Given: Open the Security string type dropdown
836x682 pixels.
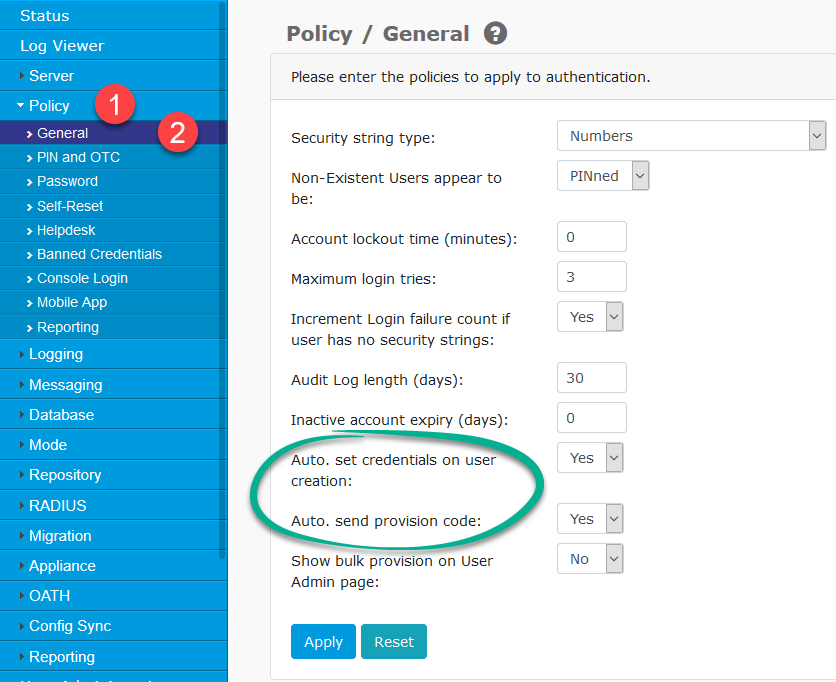Looking at the screenshot, I should point(691,136).
